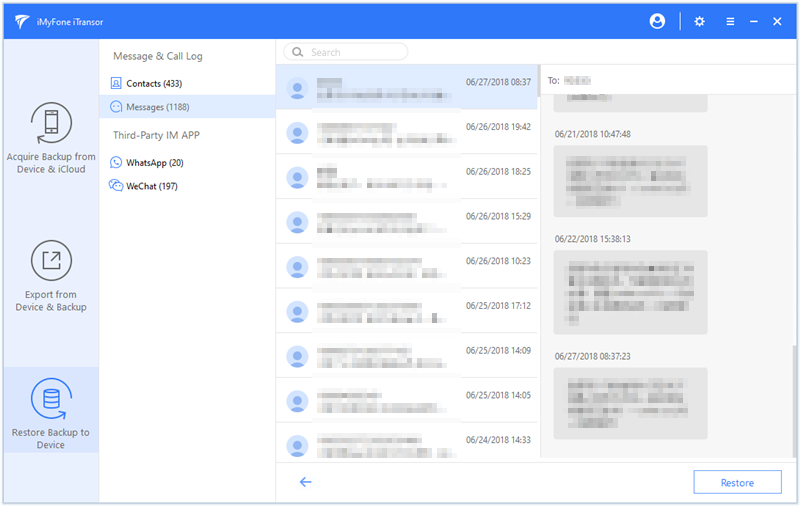Click message bubble under 06/22/2018 15:38:13
The image size is (800, 506).
(x=630, y=292)
